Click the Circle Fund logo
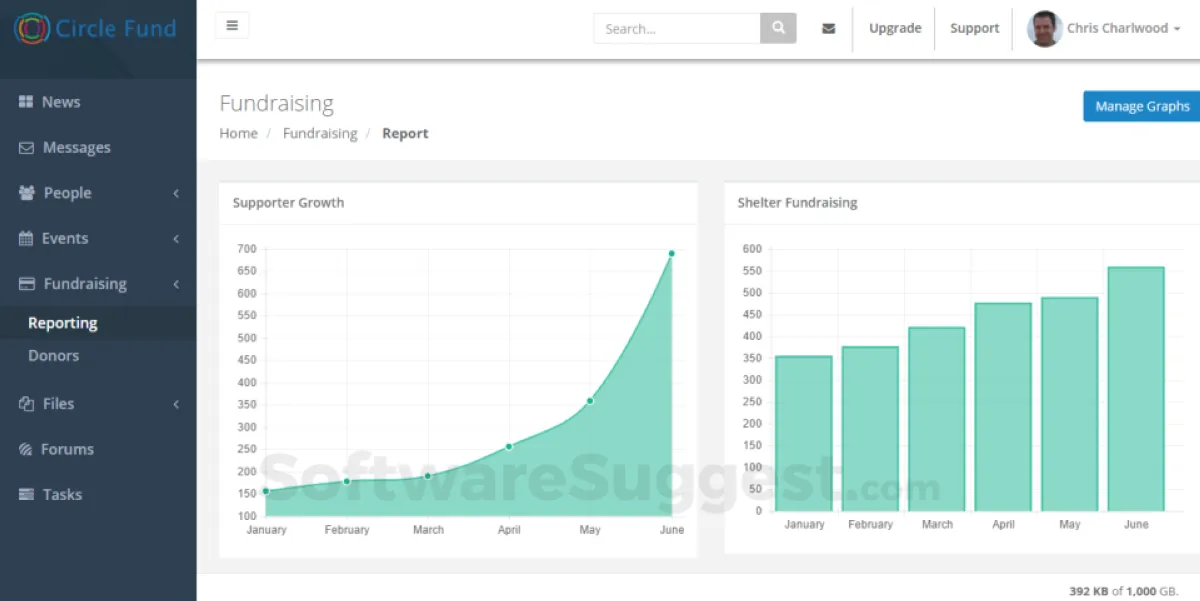The width and height of the screenshot is (1200, 601). pos(96,28)
